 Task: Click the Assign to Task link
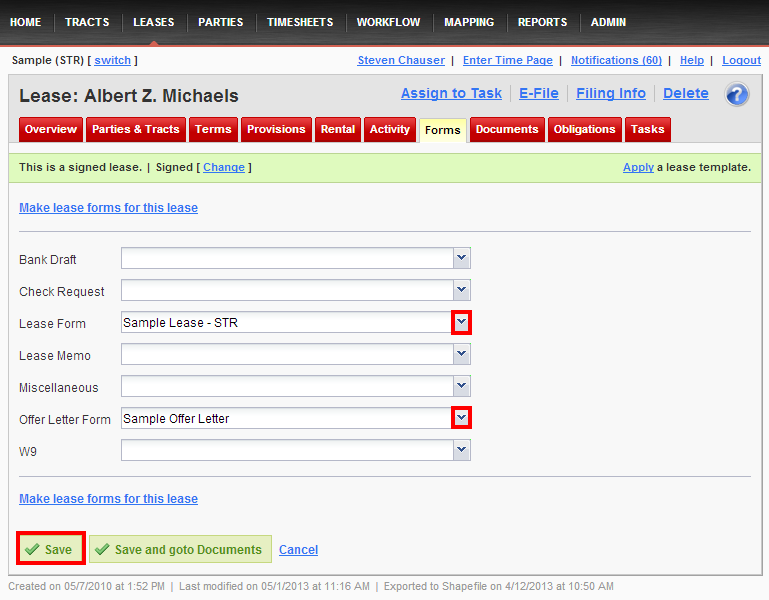click(451, 93)
